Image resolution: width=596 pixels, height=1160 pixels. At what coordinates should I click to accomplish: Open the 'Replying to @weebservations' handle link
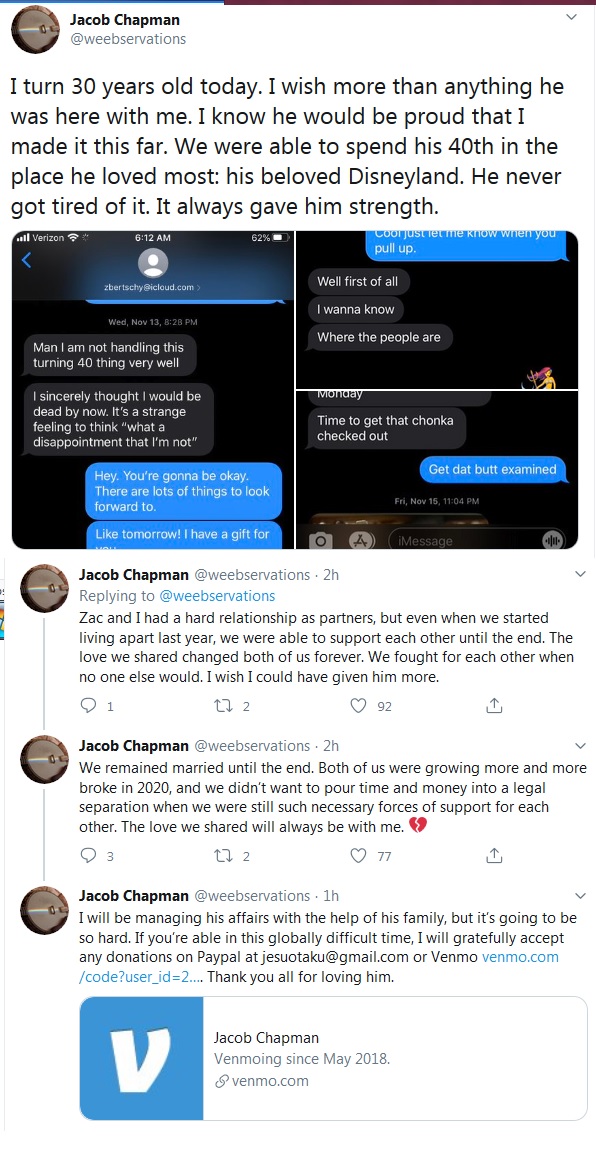[x=217, y=596]
